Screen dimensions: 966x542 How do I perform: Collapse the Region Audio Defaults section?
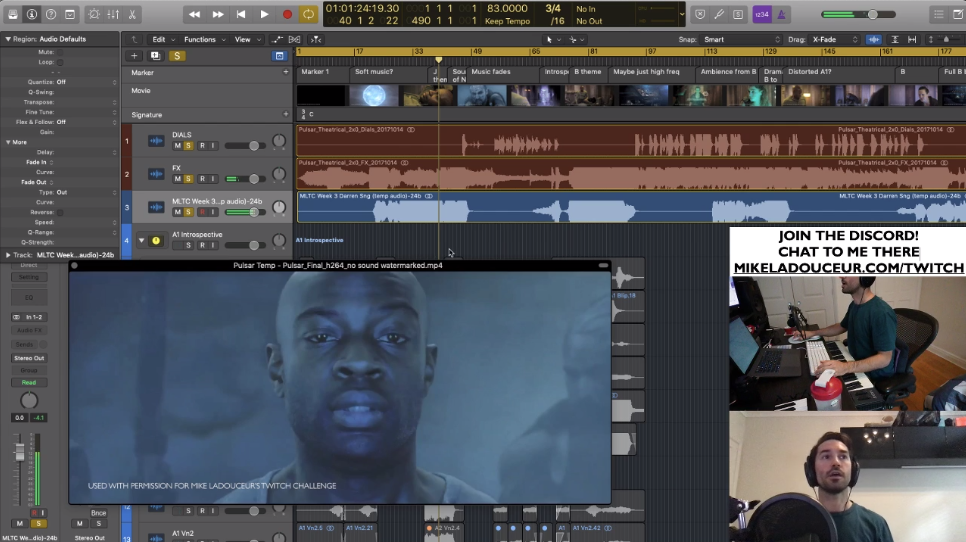coord(8,39)
